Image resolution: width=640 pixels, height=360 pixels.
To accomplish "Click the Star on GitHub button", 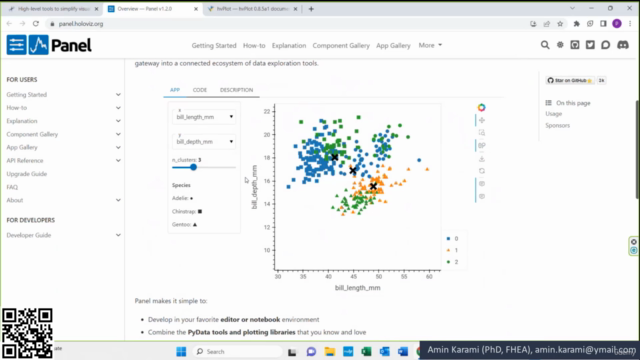I will (x=570, y=80).
